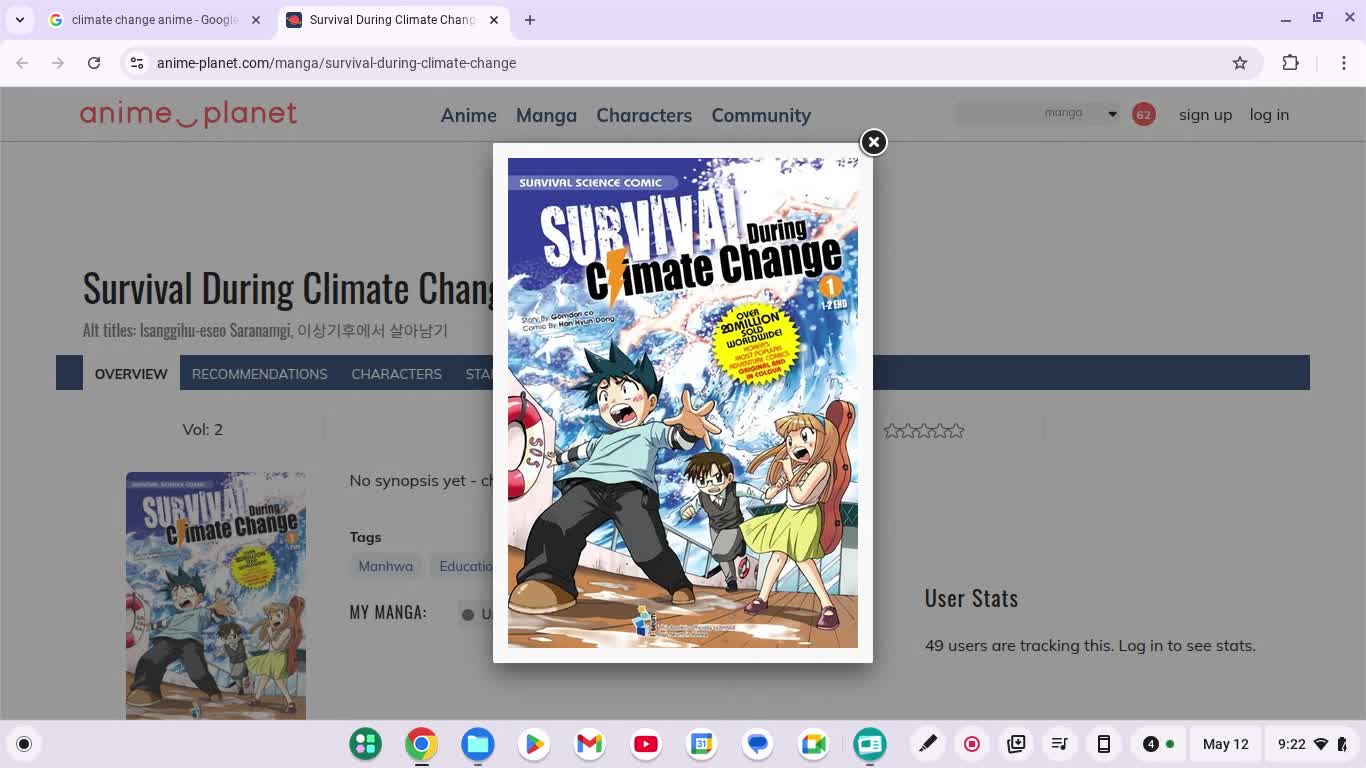1366x768 pixels.
Task: Close the Google search tab
Action: point(256,20)
